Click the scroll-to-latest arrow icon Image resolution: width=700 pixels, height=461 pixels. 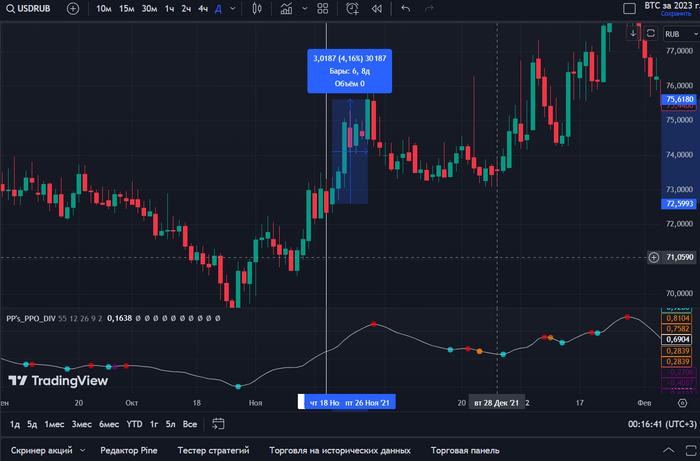(633, 33)
